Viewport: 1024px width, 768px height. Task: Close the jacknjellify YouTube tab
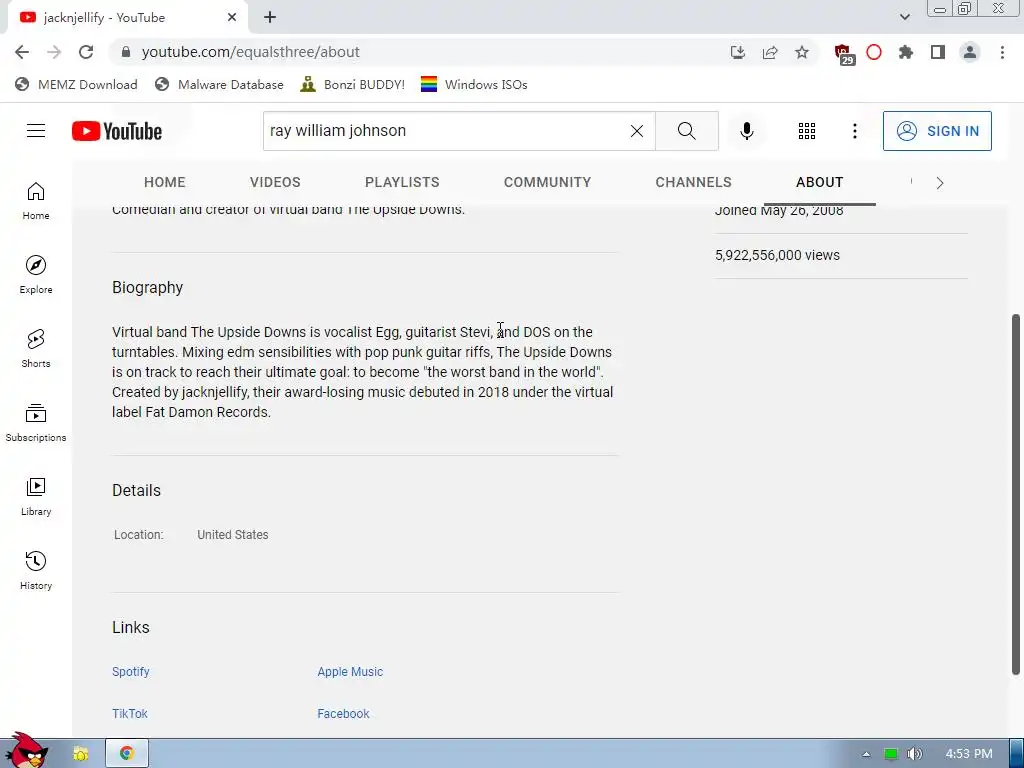point(232,18)
